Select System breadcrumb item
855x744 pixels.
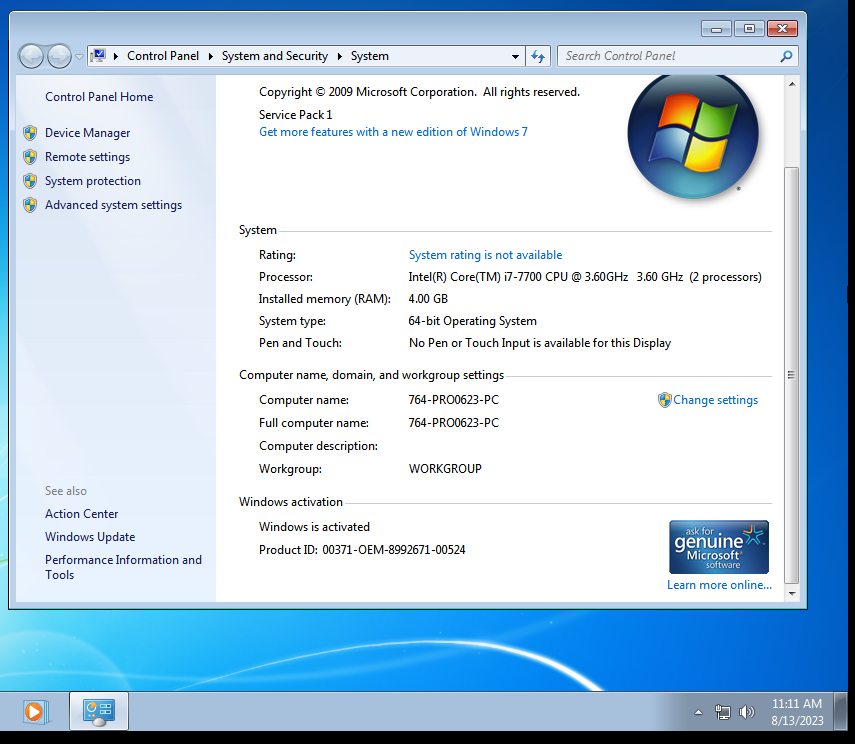click(x=370, y=56)
